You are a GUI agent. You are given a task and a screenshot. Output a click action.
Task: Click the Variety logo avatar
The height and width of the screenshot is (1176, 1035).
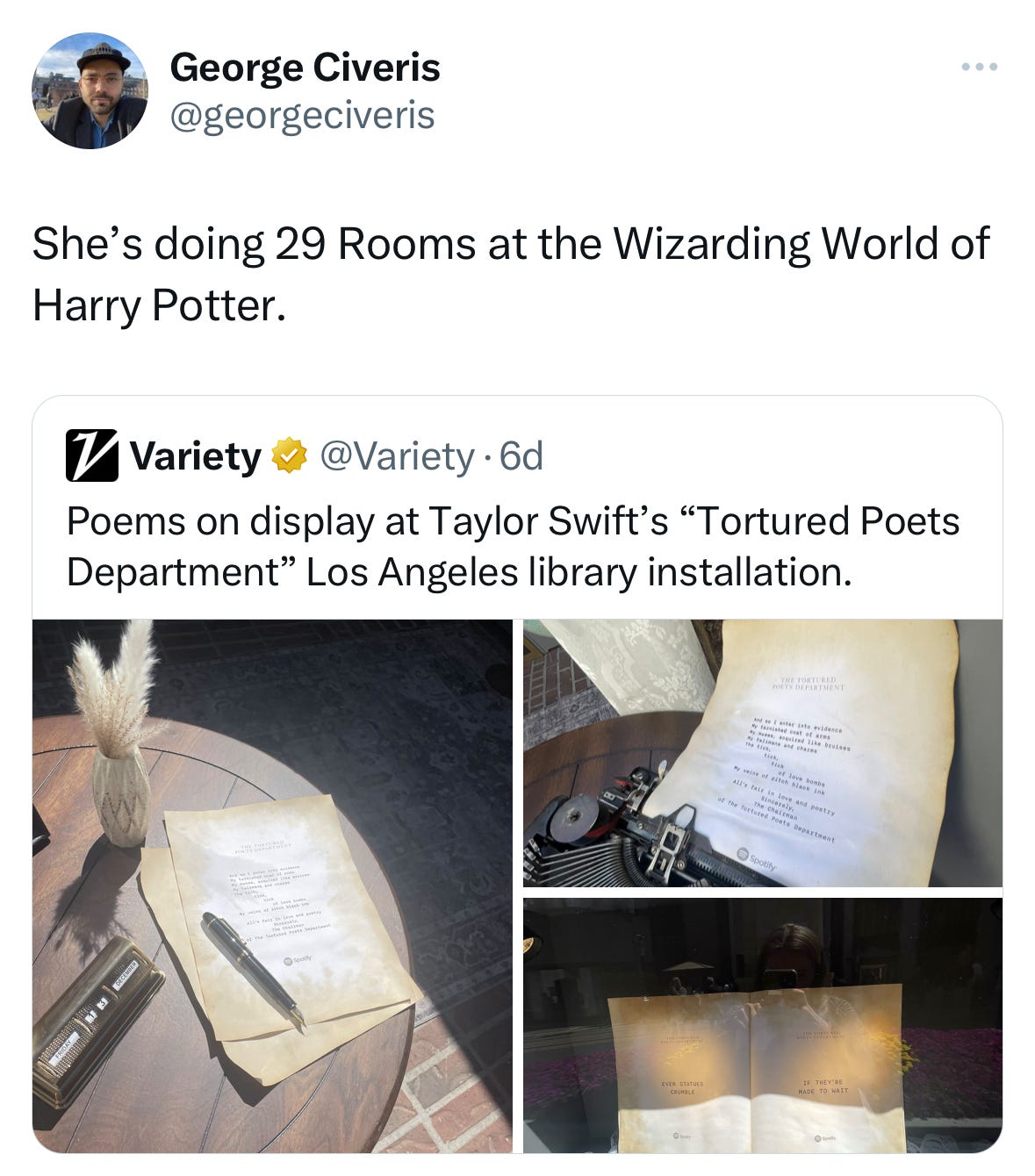[91, 455]
